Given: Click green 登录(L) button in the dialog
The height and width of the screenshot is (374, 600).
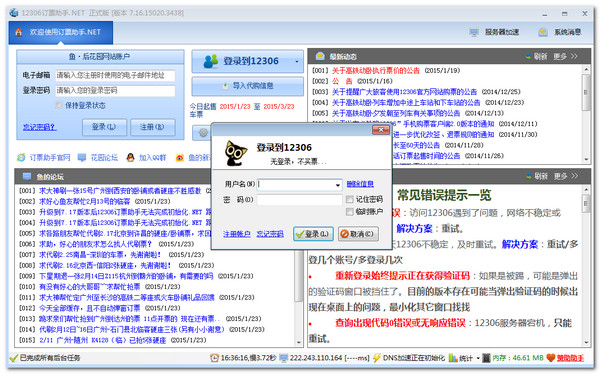Looking at the screenshot, I should [x=313, y=234].
